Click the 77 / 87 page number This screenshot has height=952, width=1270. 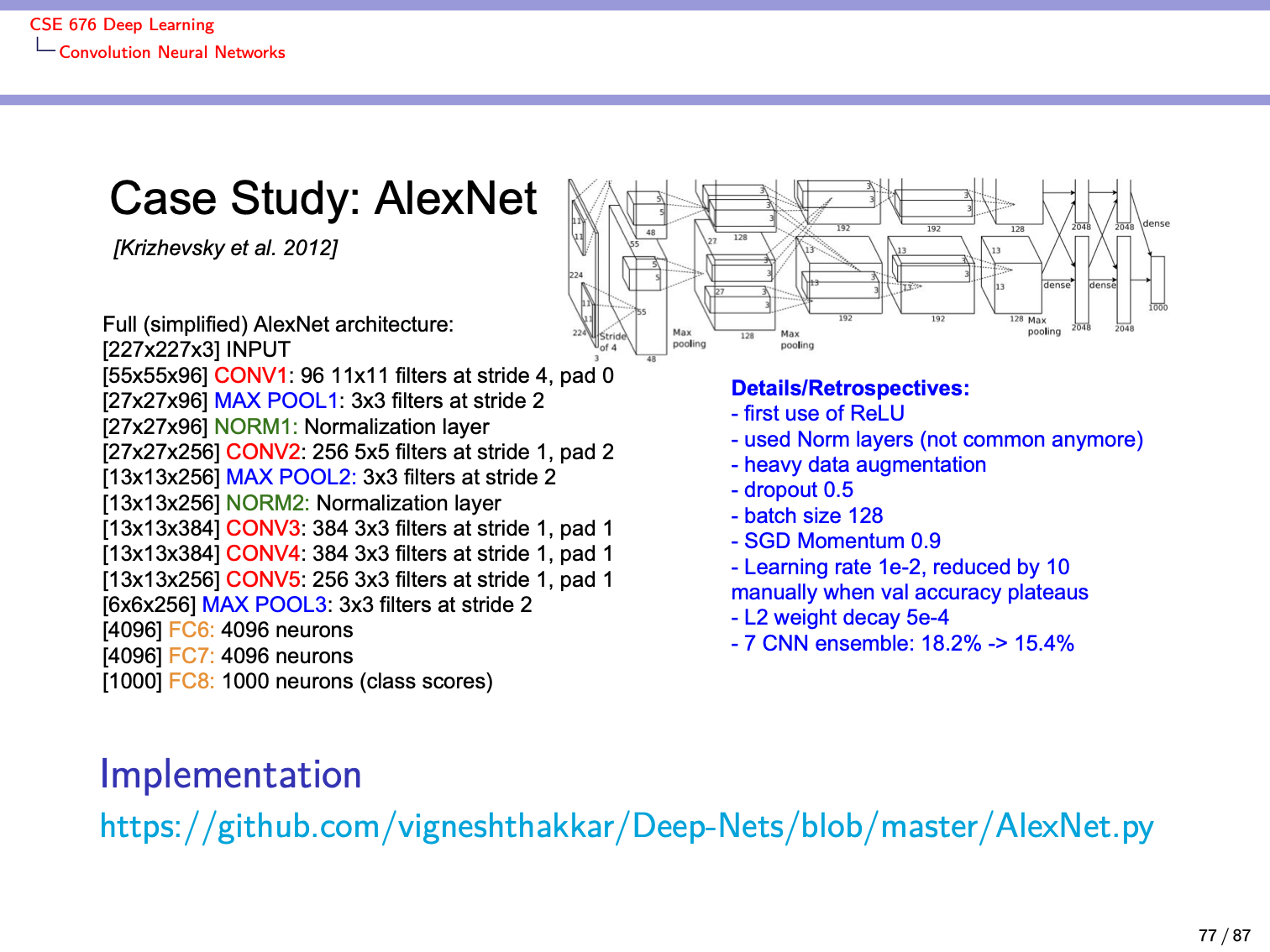coord(1225,935)
